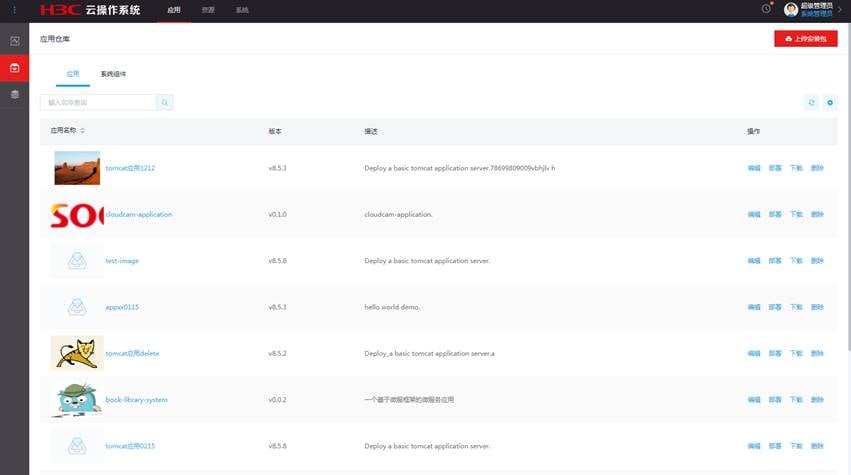Open the app repository sidebar icon

tap(14, 68)
